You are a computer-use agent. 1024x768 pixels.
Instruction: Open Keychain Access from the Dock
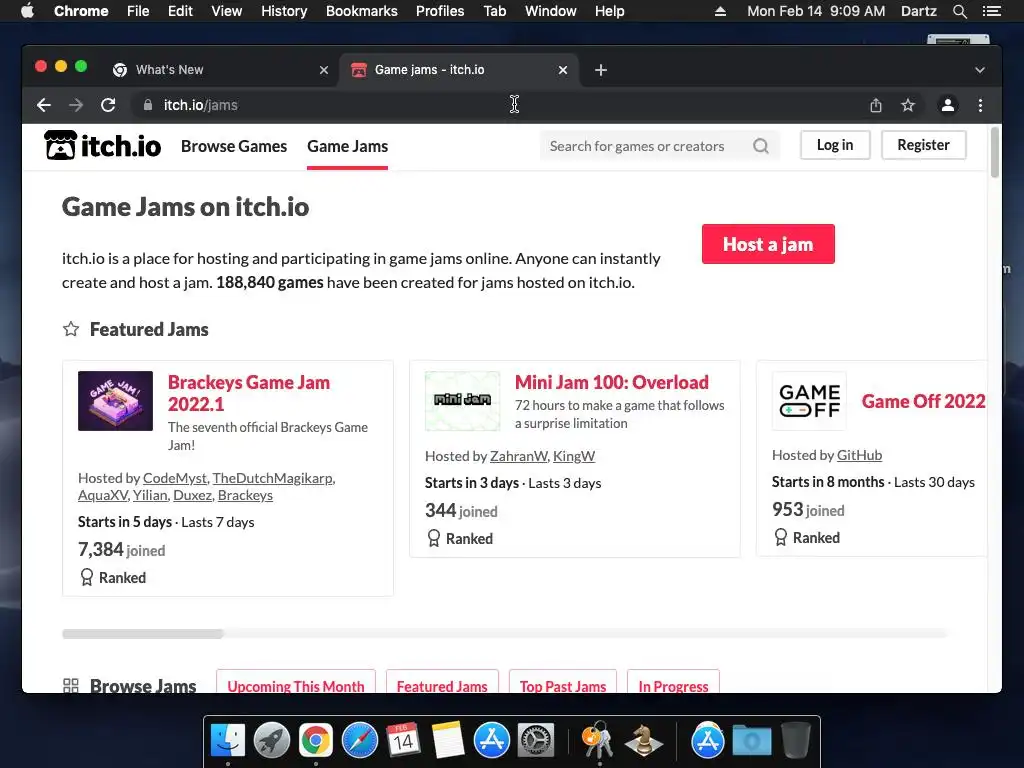598,741
